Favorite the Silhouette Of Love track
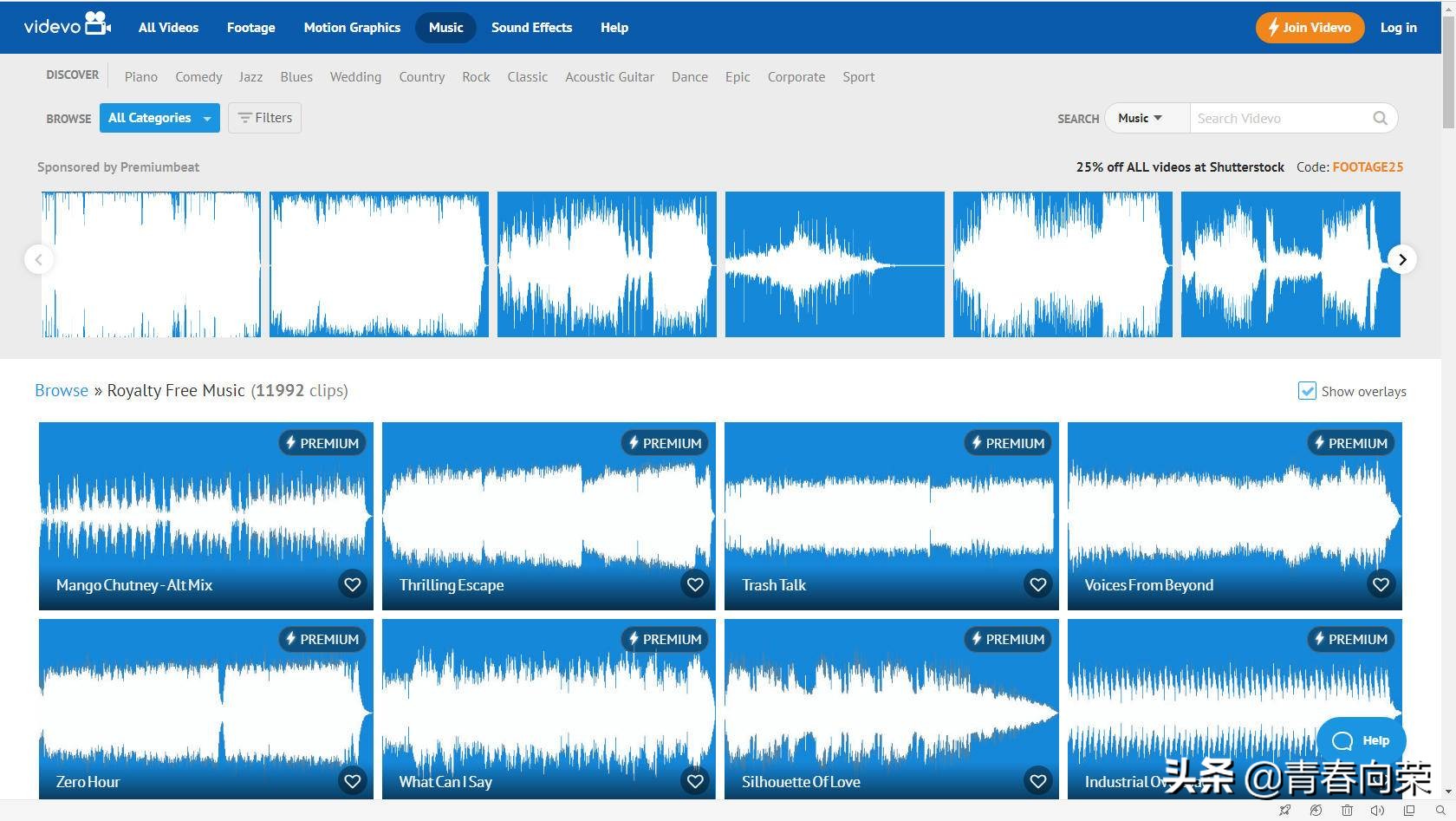 (x=1037, y=781)
